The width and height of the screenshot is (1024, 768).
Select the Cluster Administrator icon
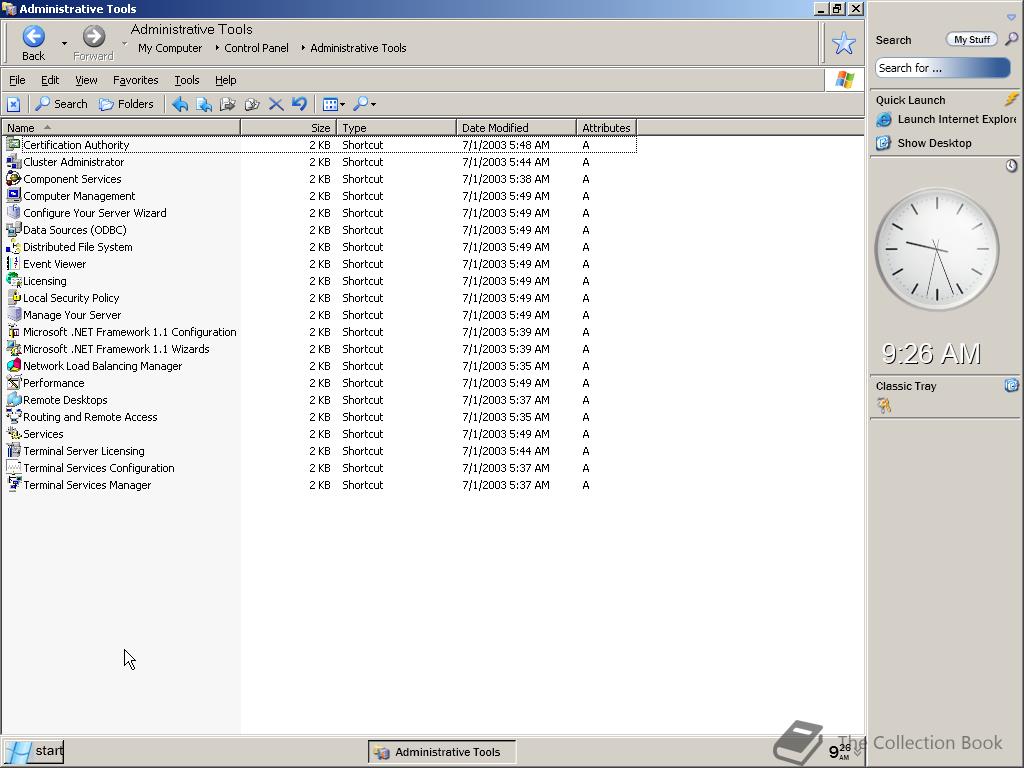pos(13,161)
